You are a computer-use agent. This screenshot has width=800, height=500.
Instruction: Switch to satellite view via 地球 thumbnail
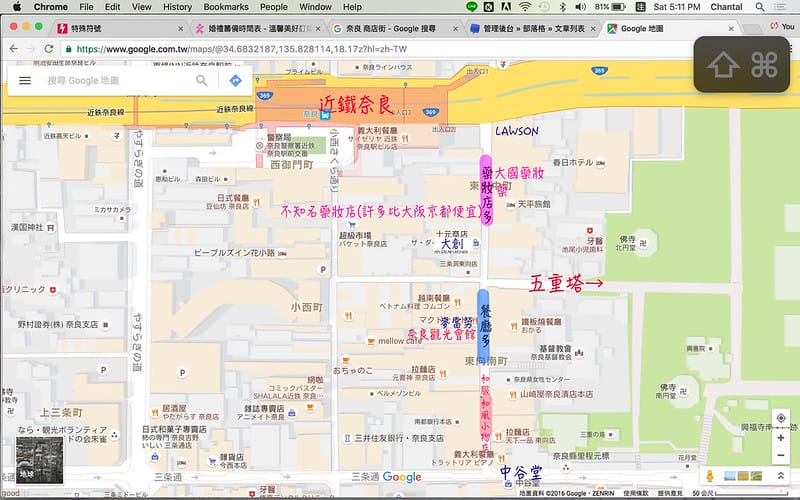tap(39, 460)
